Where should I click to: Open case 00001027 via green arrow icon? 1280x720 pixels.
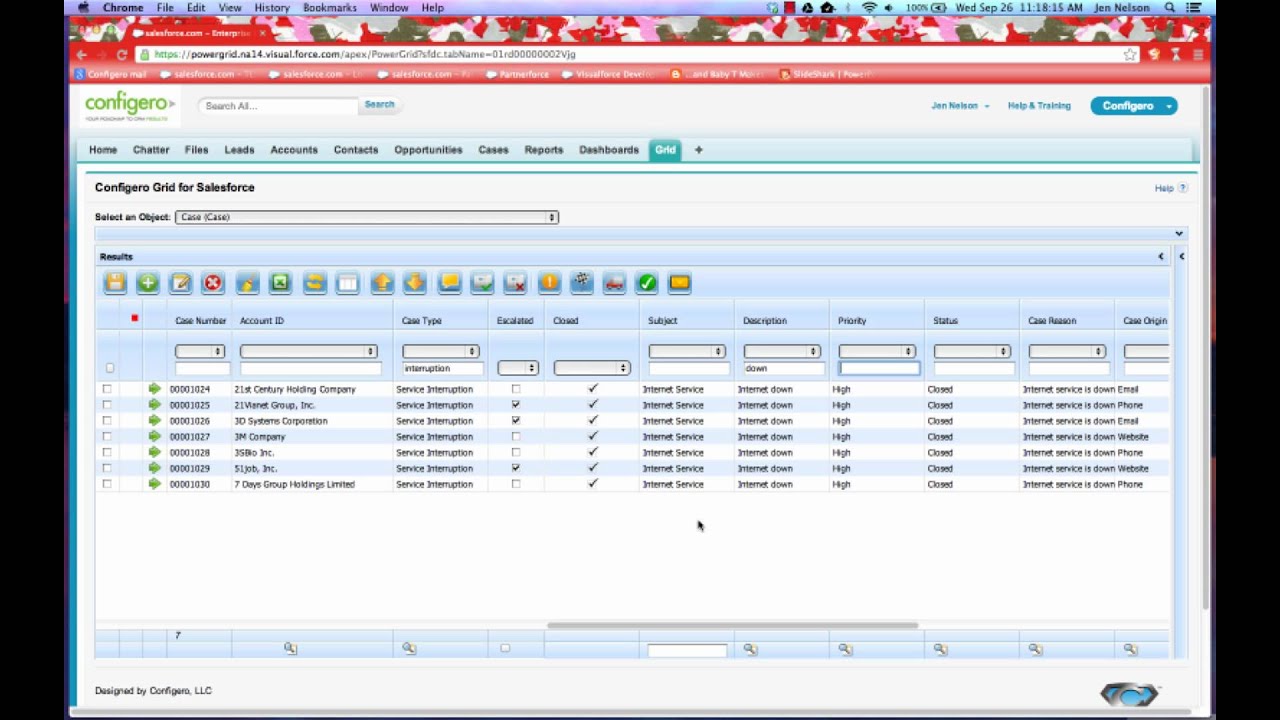(154, 436)
